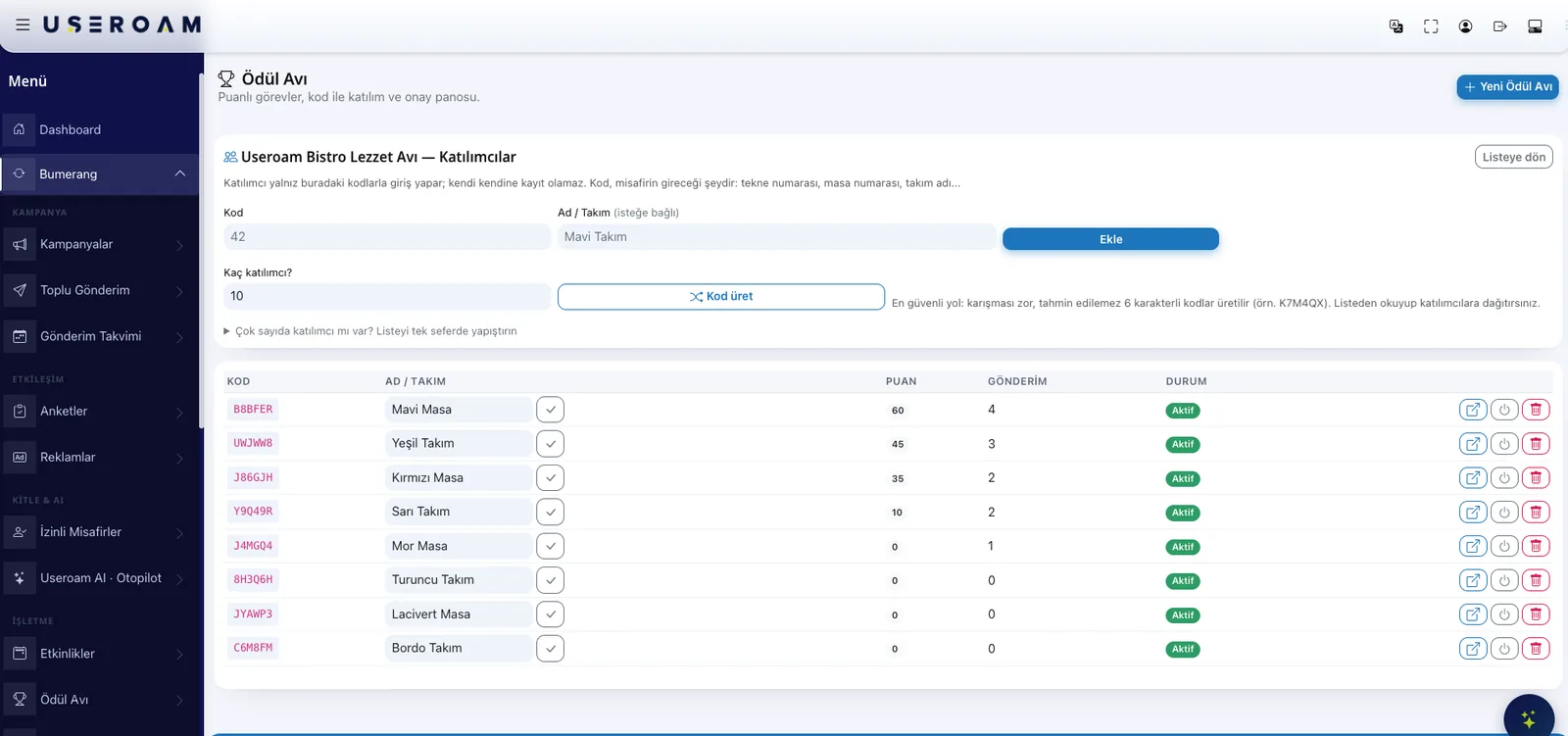Click Aktif badge in Kırmızı Masa row

1183,478
